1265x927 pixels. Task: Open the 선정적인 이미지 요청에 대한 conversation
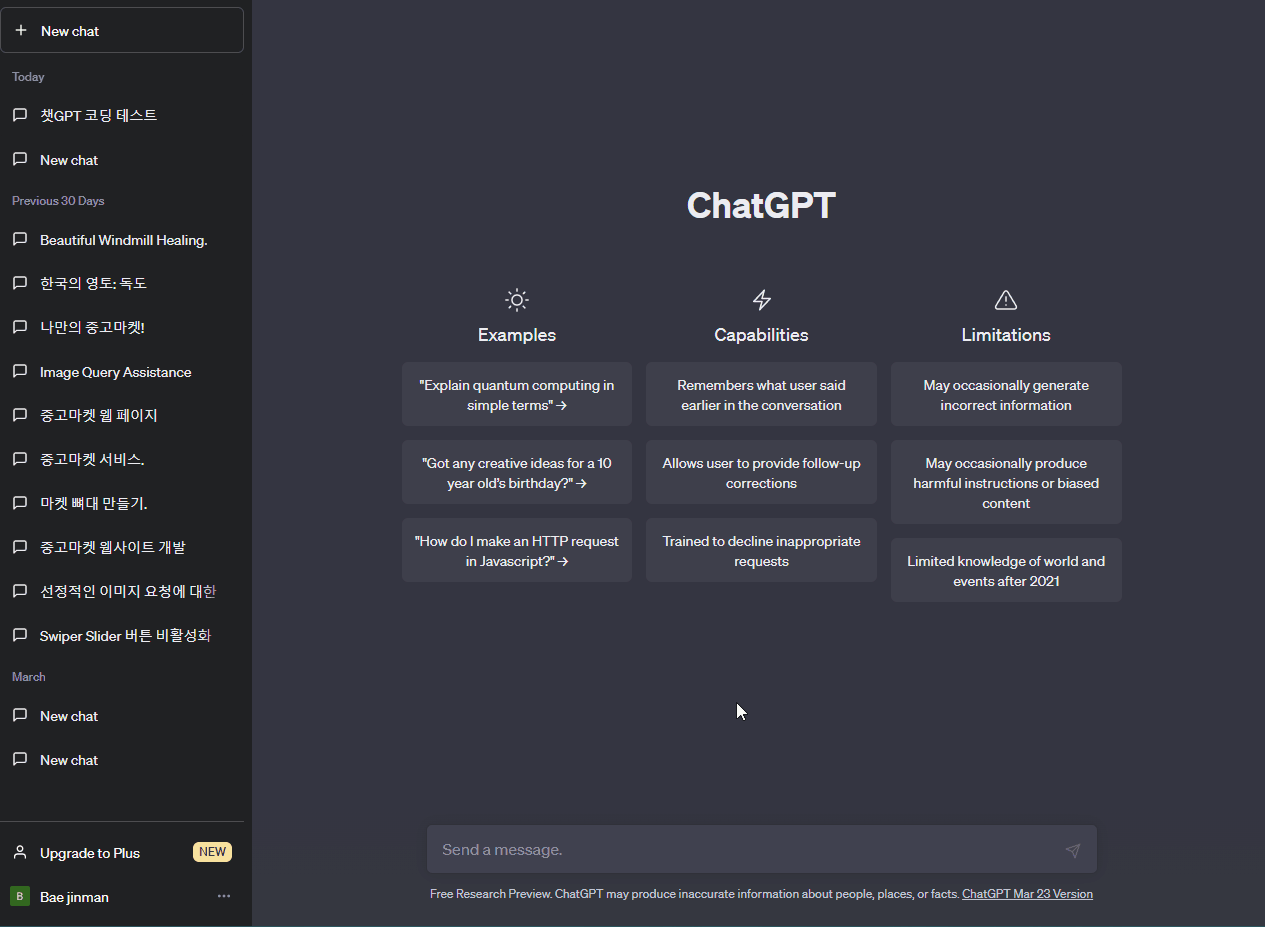[122, 591]
